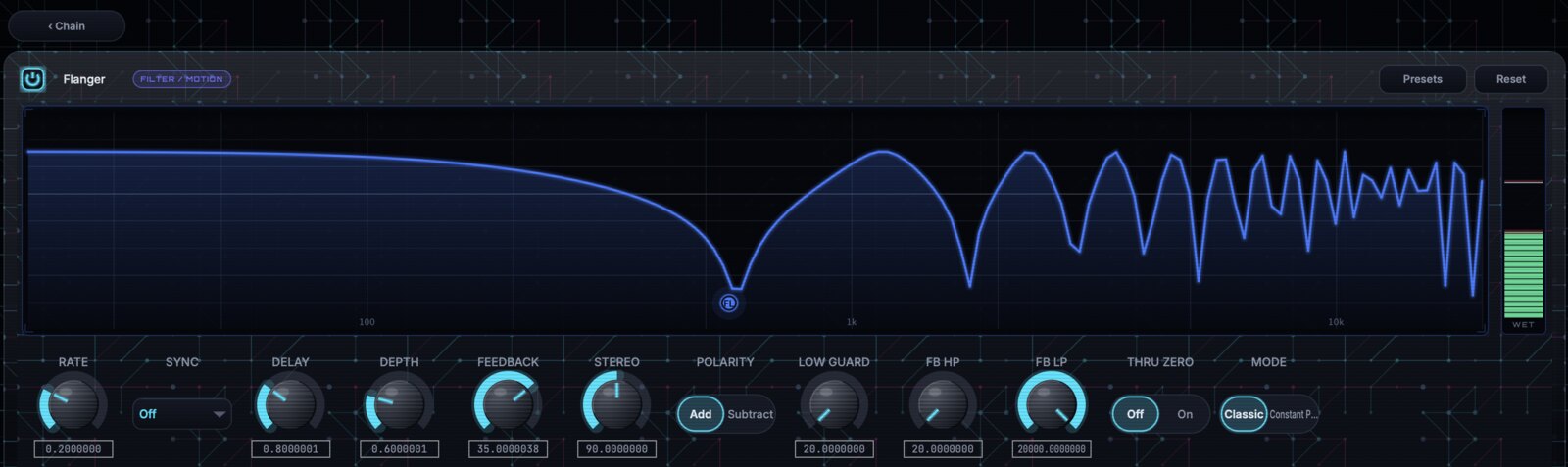The height and width of the screenshot is (467, 1568).
Task: Toggle the Flanger power button
Action: point(32,79)
